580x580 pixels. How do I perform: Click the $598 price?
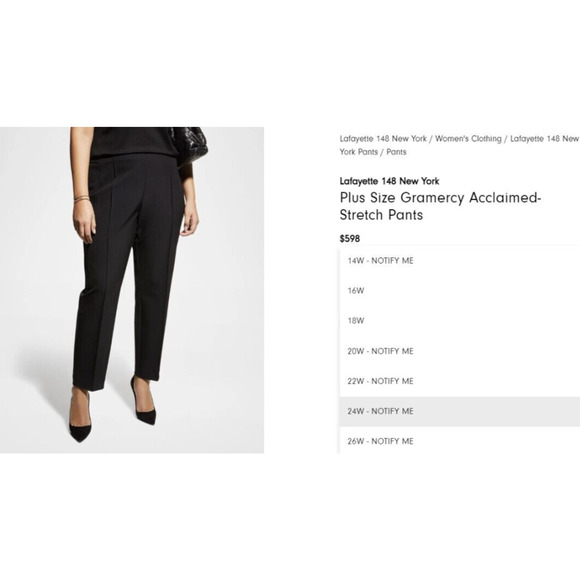pos(350,239)
